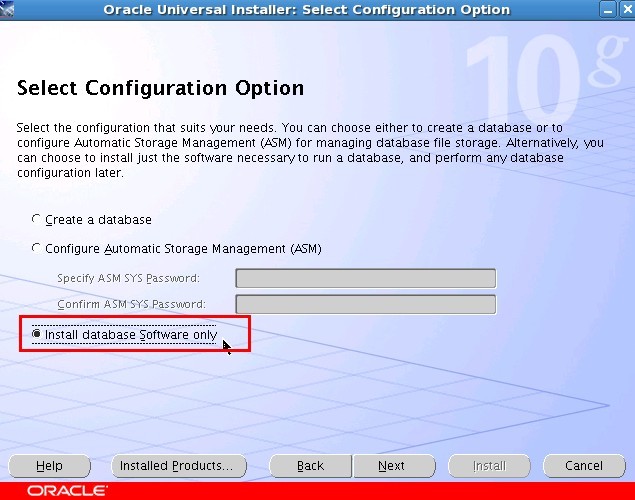
Task: Open the Help button
Action: pos(49,466)
